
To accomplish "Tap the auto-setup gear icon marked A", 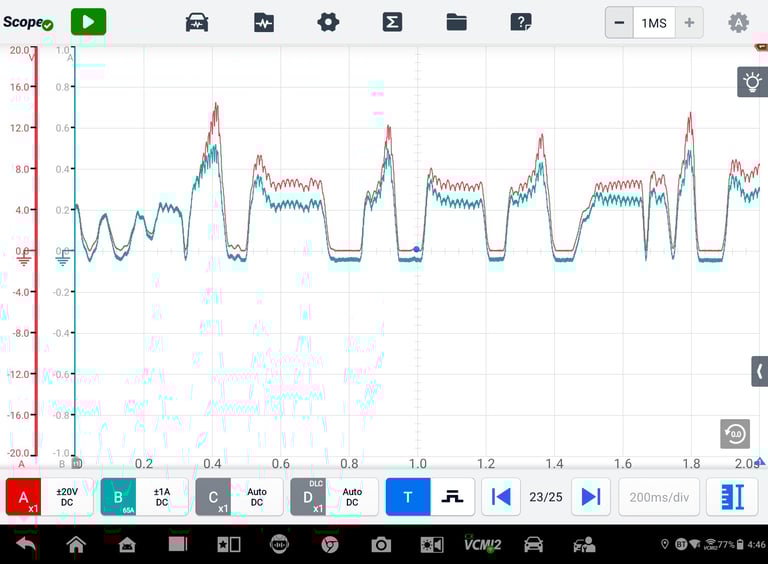I will click(738, 23).
